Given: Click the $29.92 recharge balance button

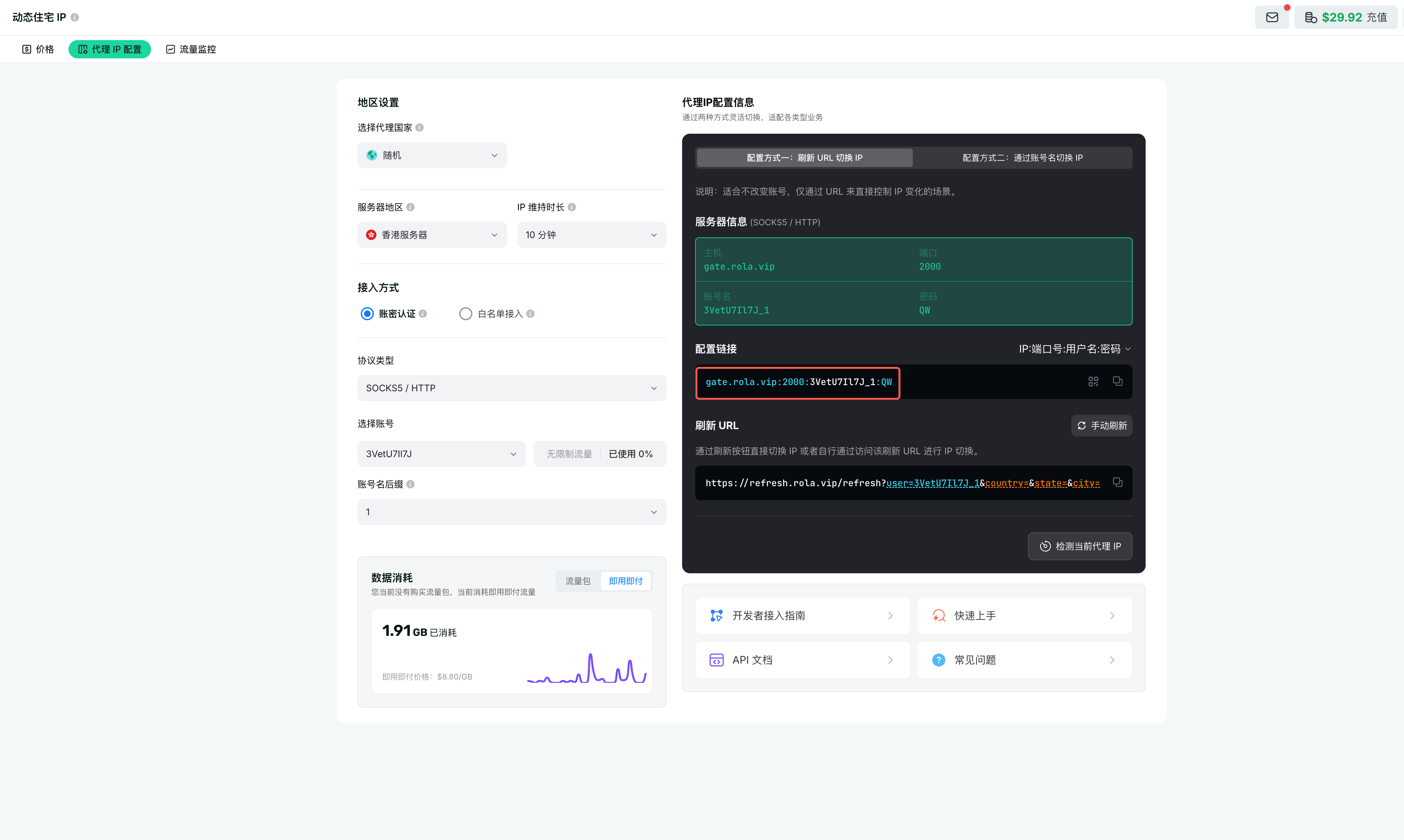Looking at the screenshot, I should [x=1346, y=18].
